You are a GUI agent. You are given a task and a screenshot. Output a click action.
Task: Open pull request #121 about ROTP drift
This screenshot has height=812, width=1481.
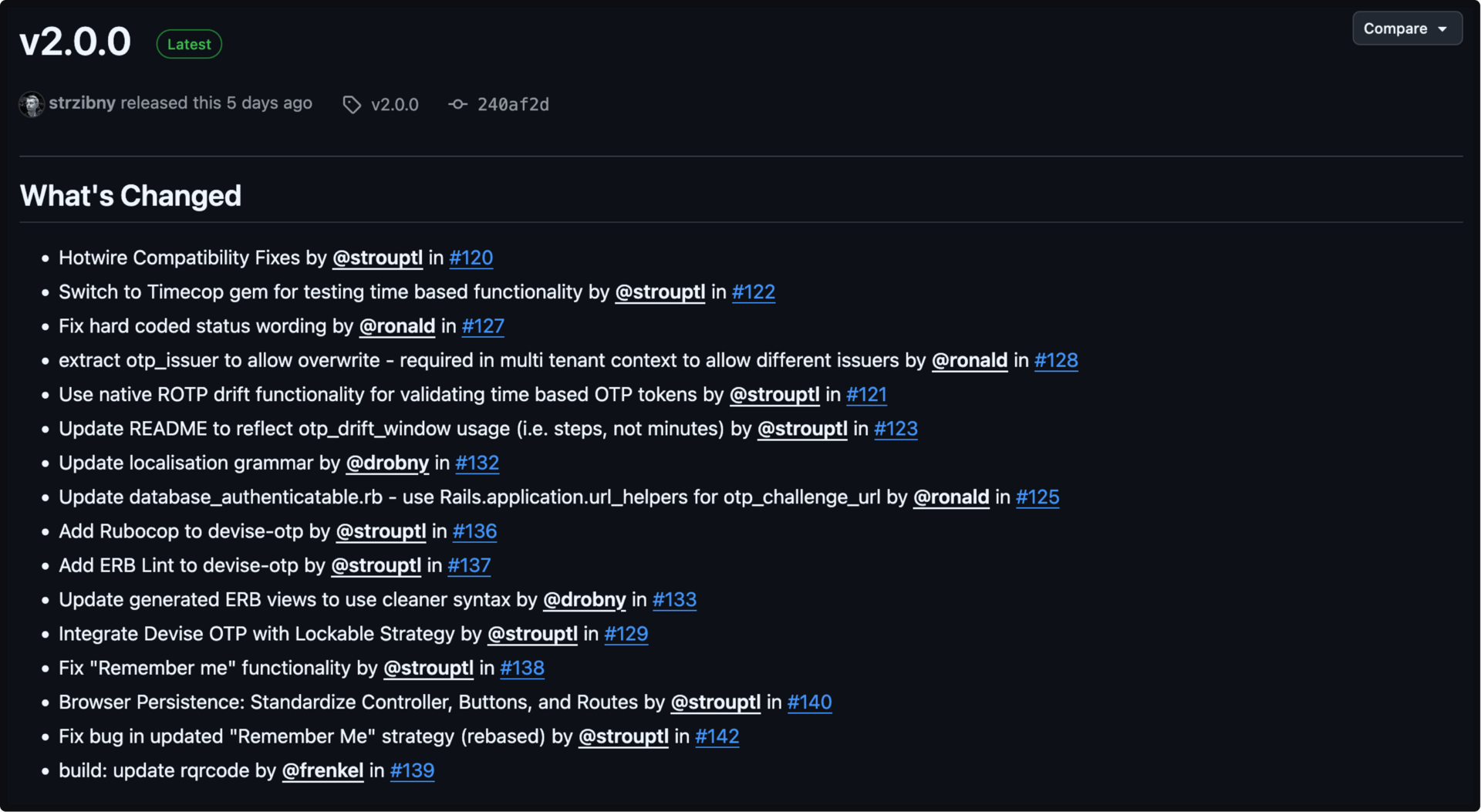[x=866, y=395]
